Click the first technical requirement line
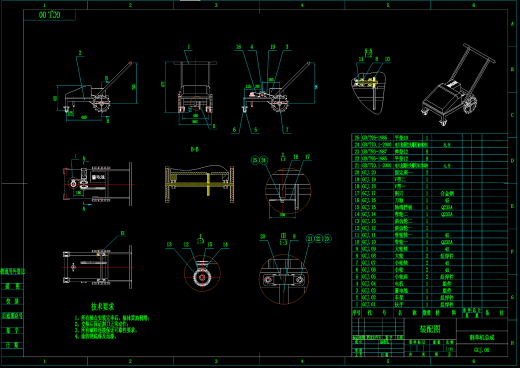The height and width of the screenshot is (368, 520). (112, 318)
